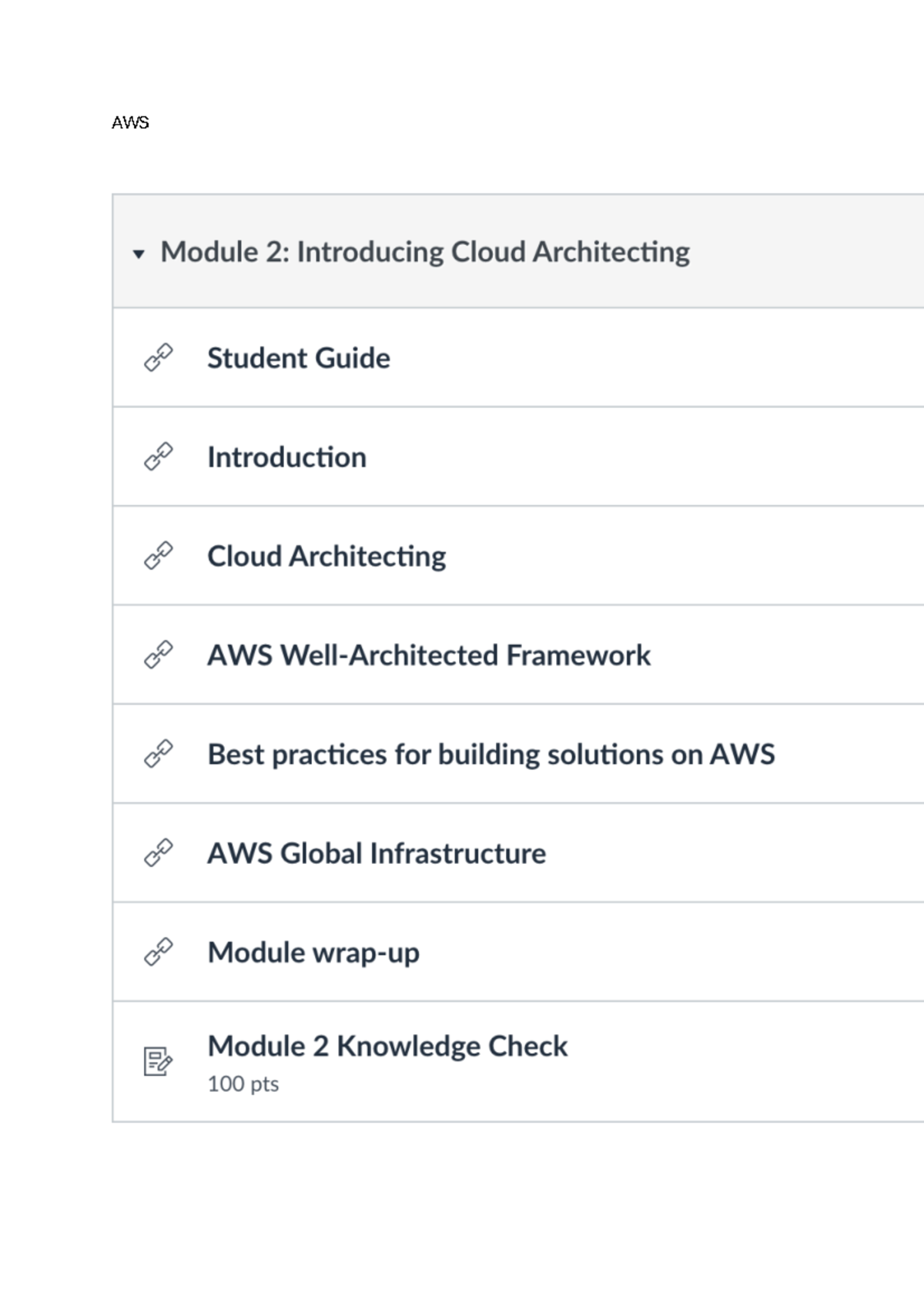This screenshot has height=1306, width=924.
Task: Click the 100 pts label
Action: point(243,1084)
